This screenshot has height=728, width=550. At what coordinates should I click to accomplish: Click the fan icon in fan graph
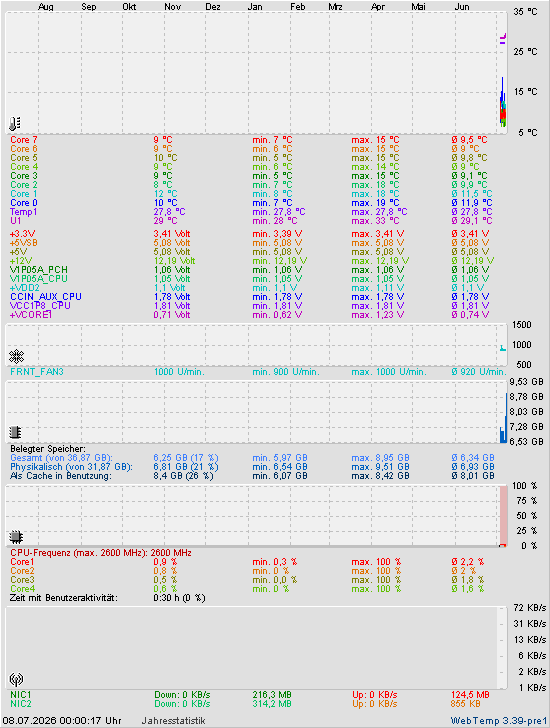click(16, 357)
